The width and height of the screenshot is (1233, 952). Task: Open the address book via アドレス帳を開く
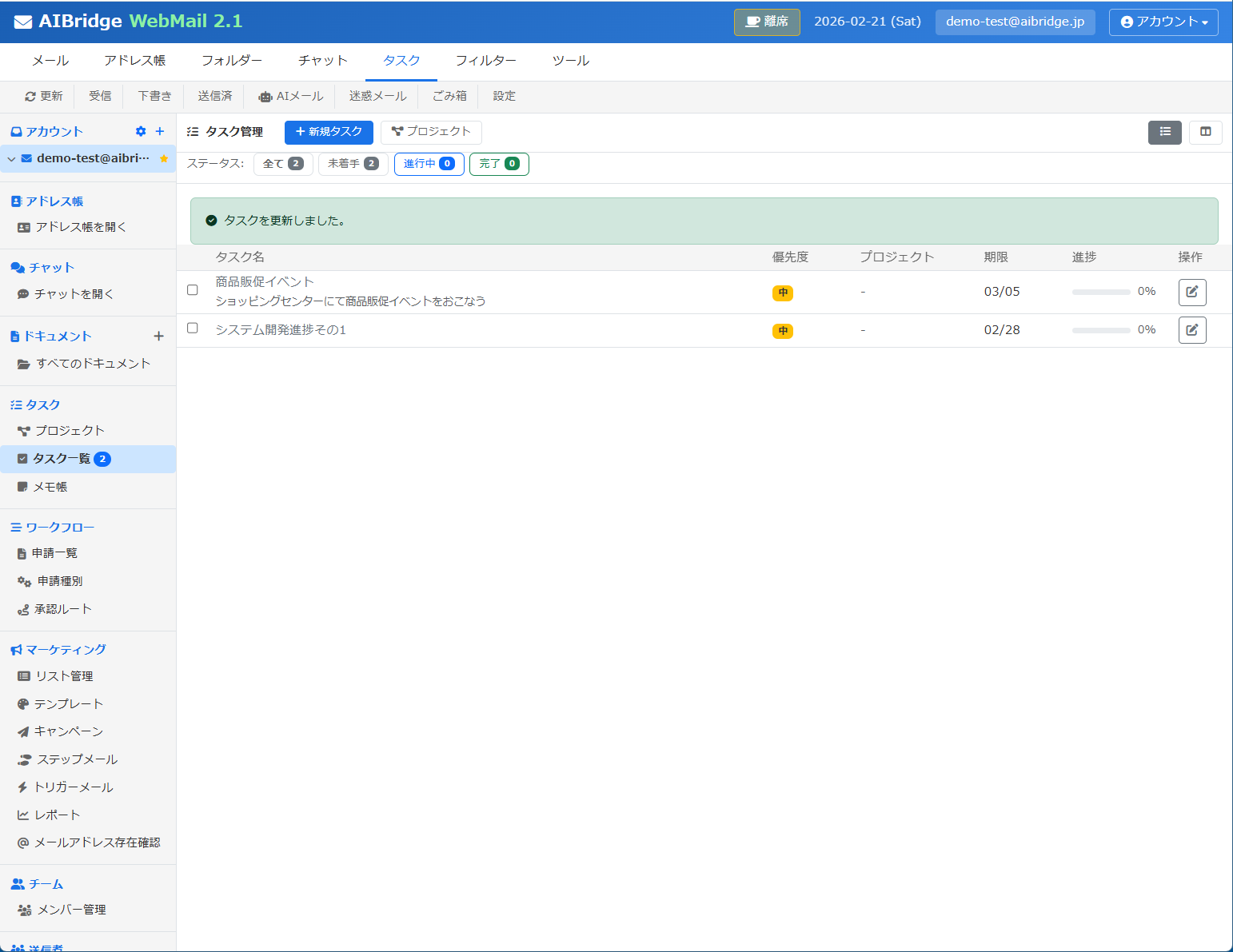(79, 226)
